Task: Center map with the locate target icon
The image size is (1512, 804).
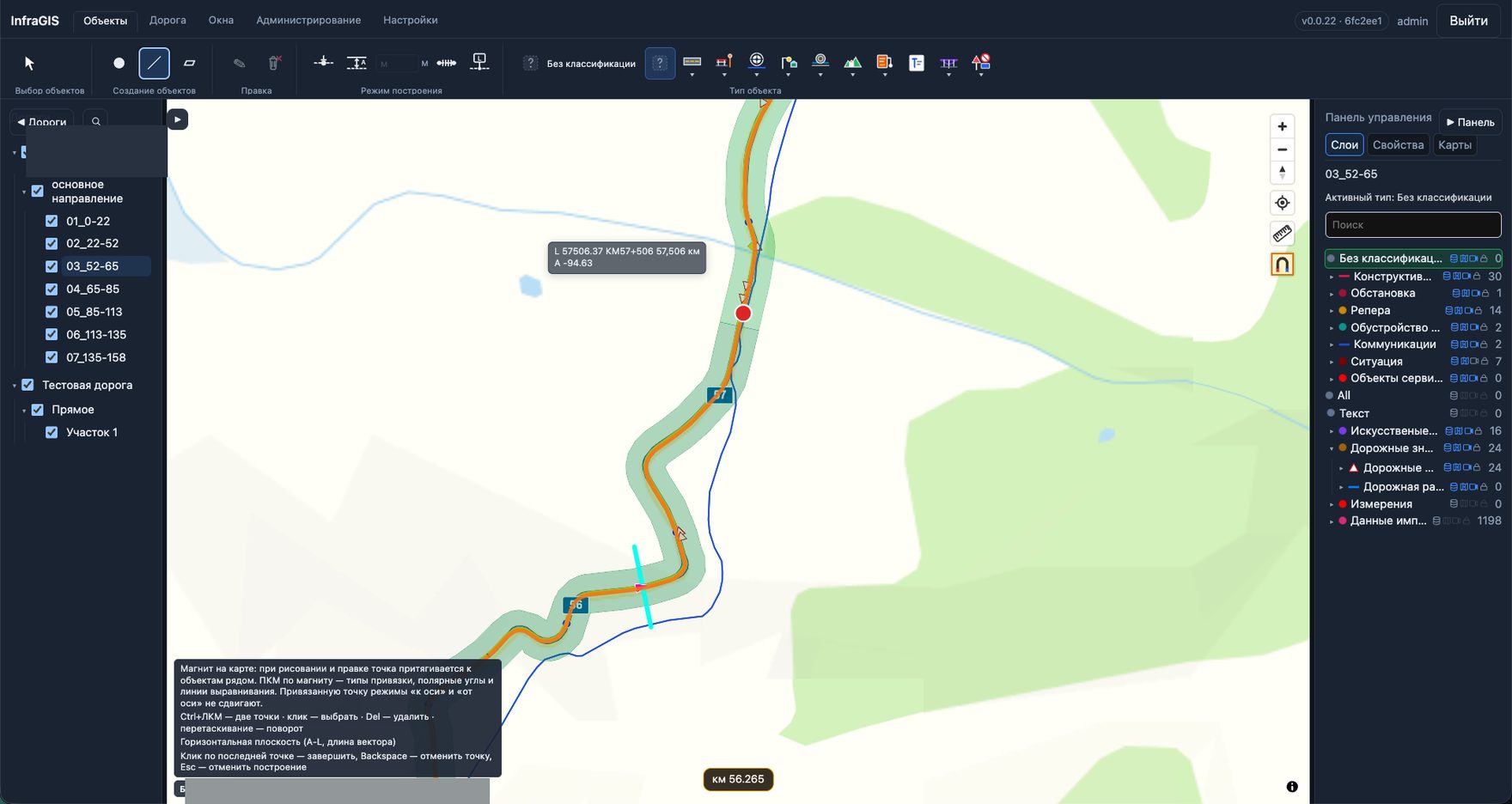Action: [x=1282, y=203]
